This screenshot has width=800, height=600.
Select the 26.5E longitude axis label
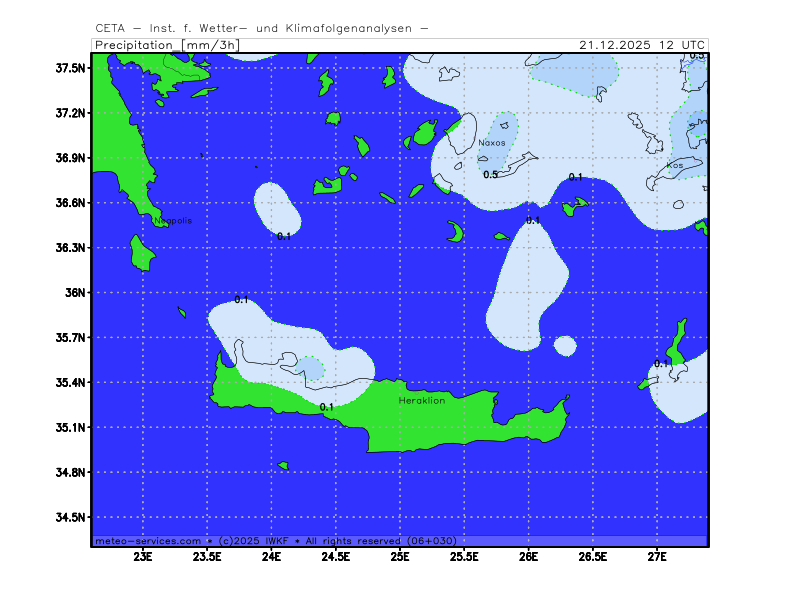point(593,557)
